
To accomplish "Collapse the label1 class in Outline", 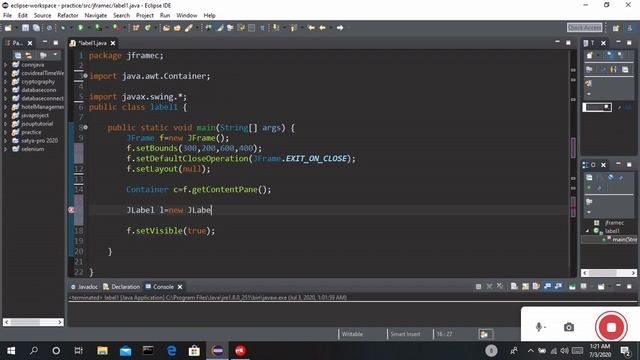I will (587, 231).
